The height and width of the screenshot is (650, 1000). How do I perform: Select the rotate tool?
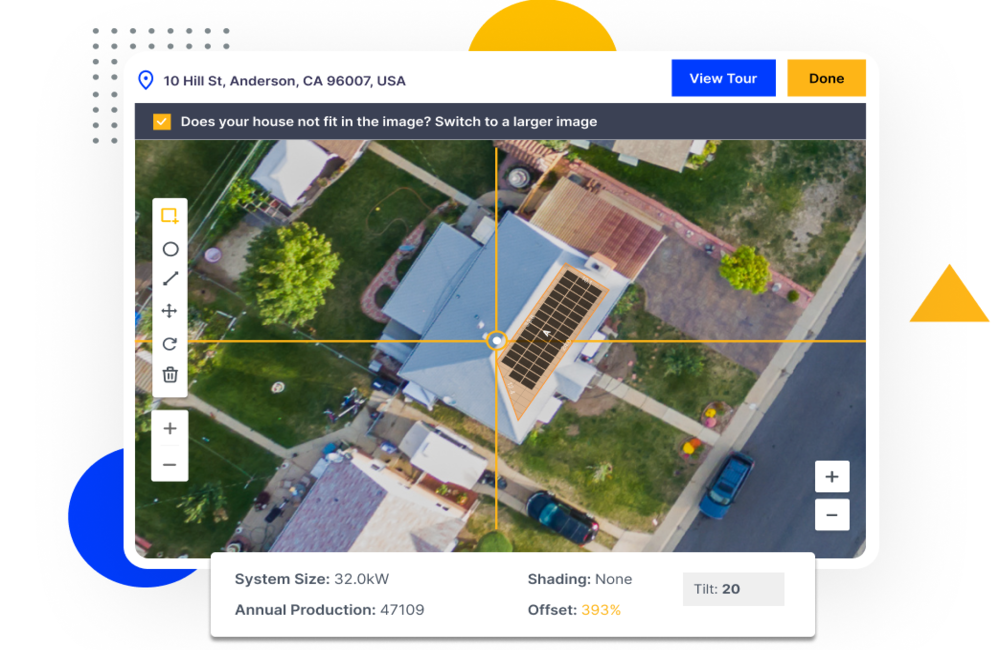(x=170, y=343)
